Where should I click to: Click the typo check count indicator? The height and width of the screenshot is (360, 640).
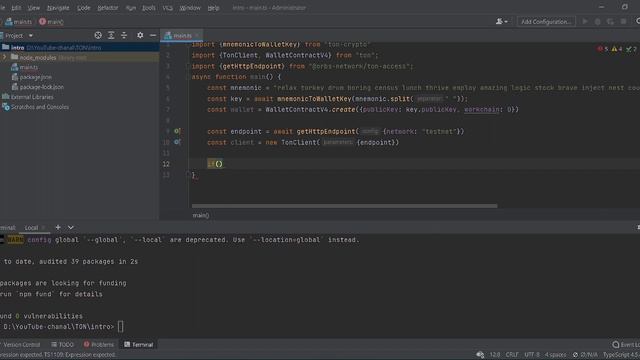pyautogui.click(x=631, y=49)
